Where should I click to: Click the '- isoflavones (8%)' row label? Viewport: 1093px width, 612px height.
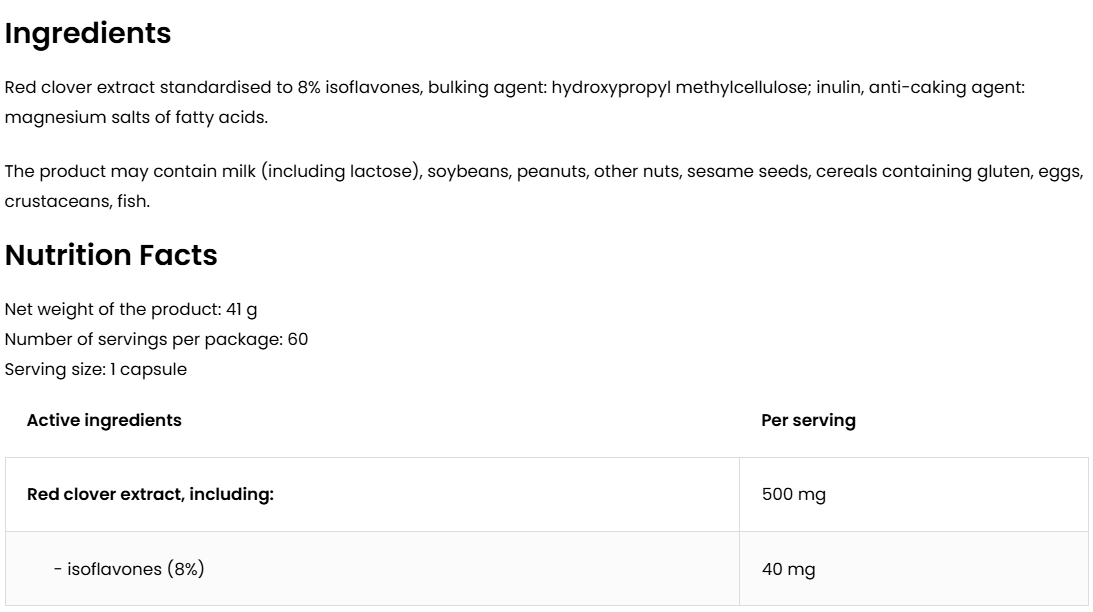point(129,569)
